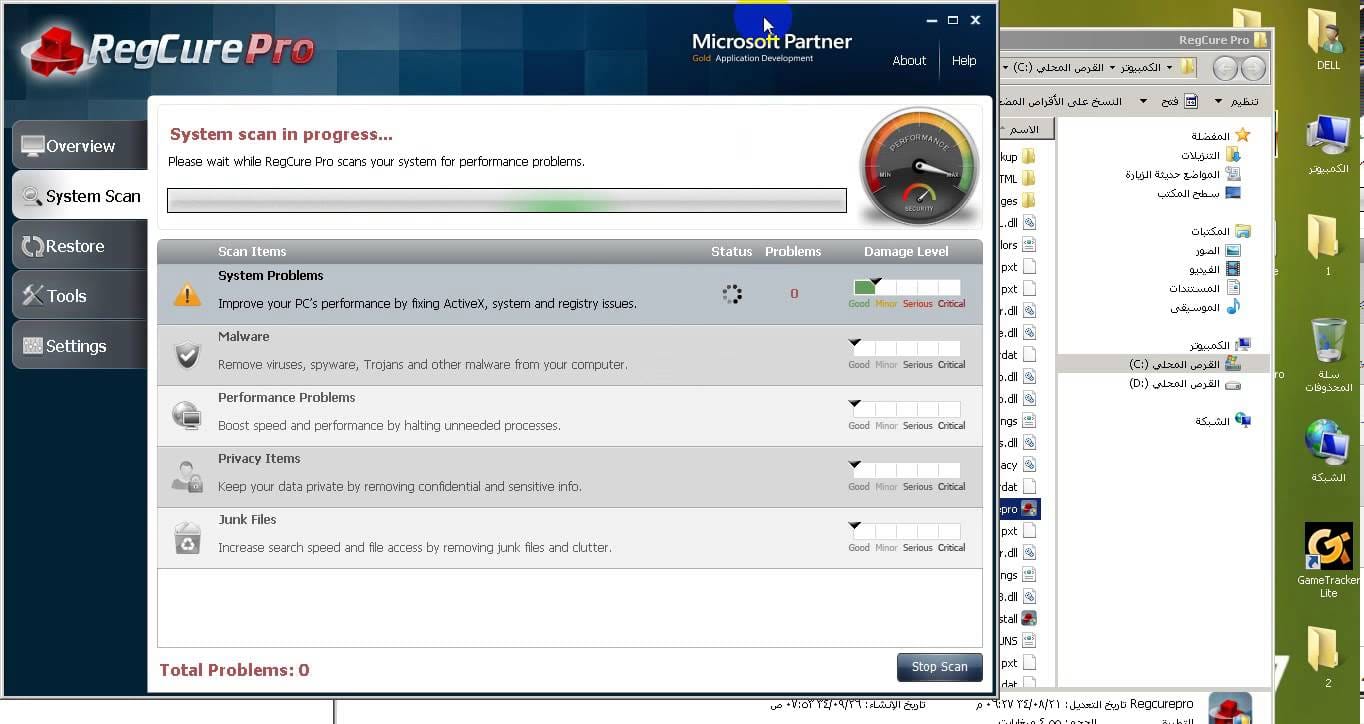
Task: Switch to the System Scan tab
Action: (80, 196)
